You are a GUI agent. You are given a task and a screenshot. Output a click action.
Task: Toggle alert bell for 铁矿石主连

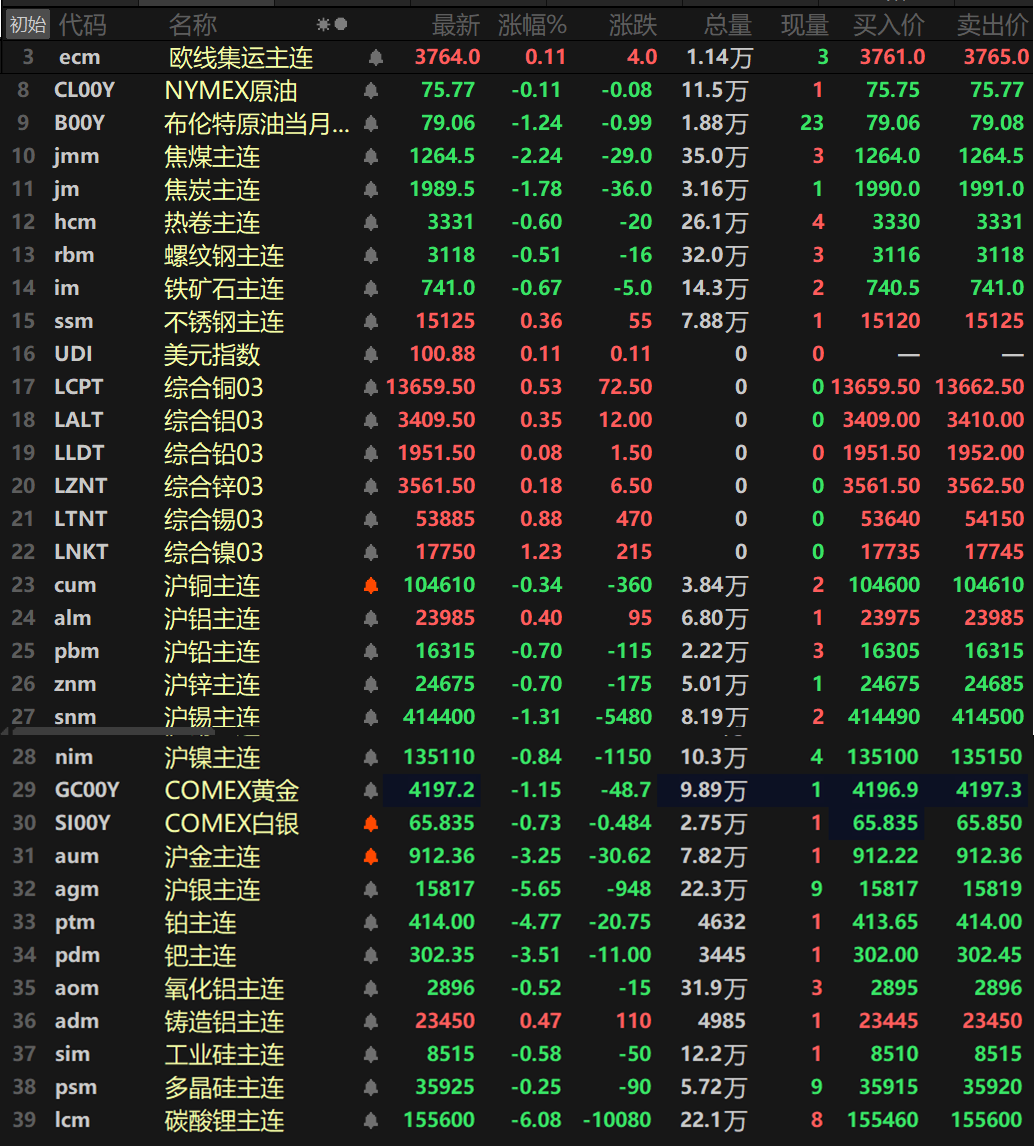(371, 288)
